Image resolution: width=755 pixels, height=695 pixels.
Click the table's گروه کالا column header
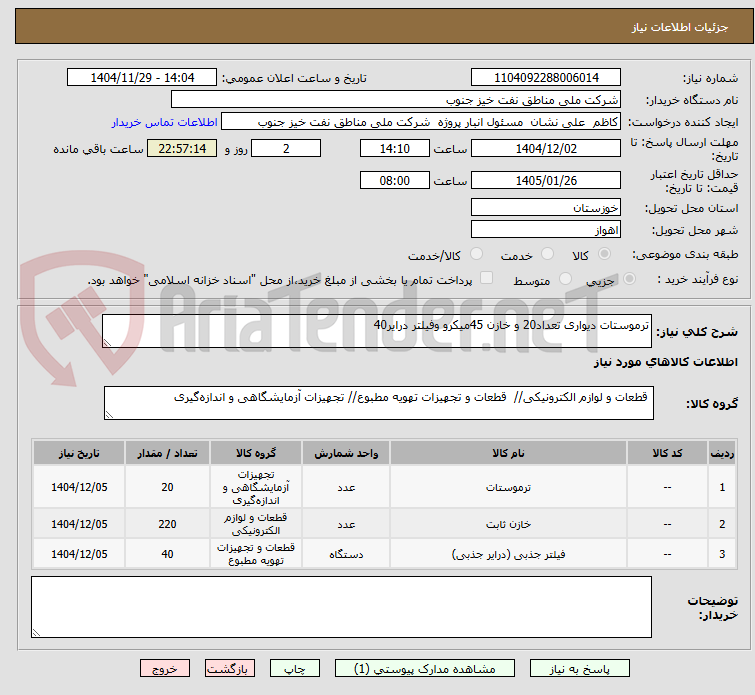[x=256, y=453]
